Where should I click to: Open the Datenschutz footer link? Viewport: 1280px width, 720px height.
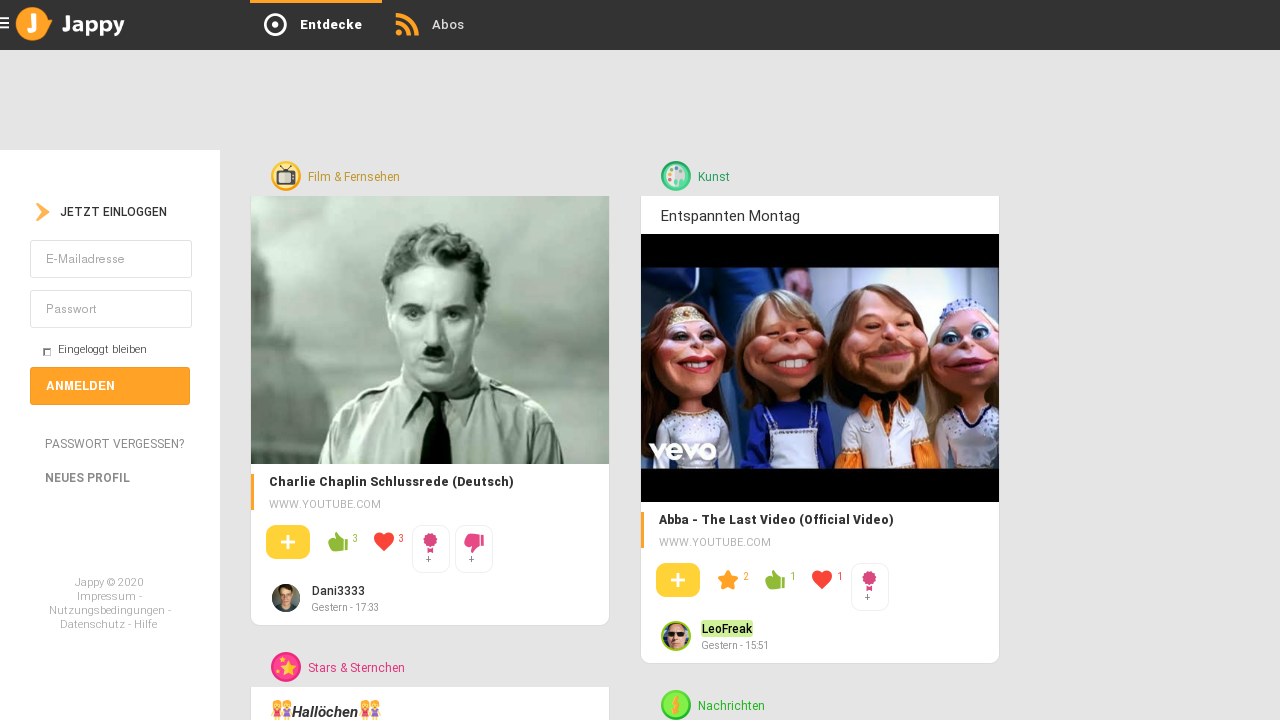(x=91, y=624)
